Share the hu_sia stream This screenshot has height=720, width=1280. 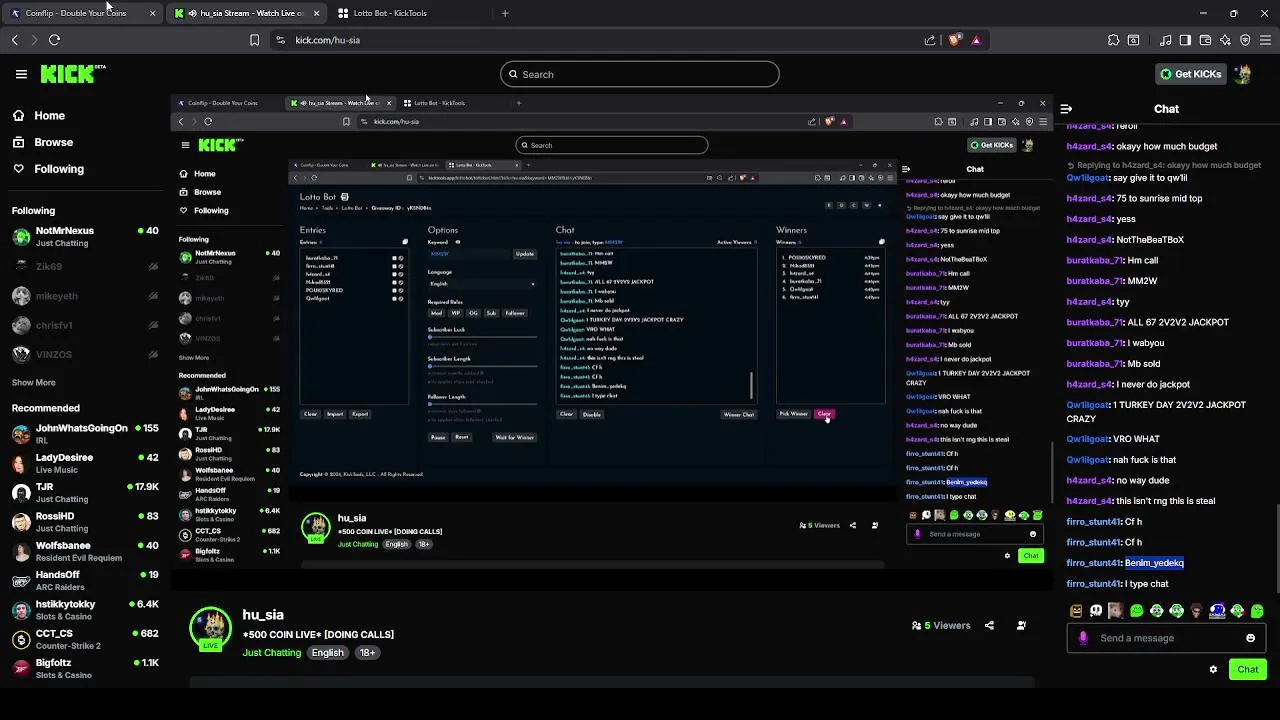pyautogui.click(x=989, y=626)
